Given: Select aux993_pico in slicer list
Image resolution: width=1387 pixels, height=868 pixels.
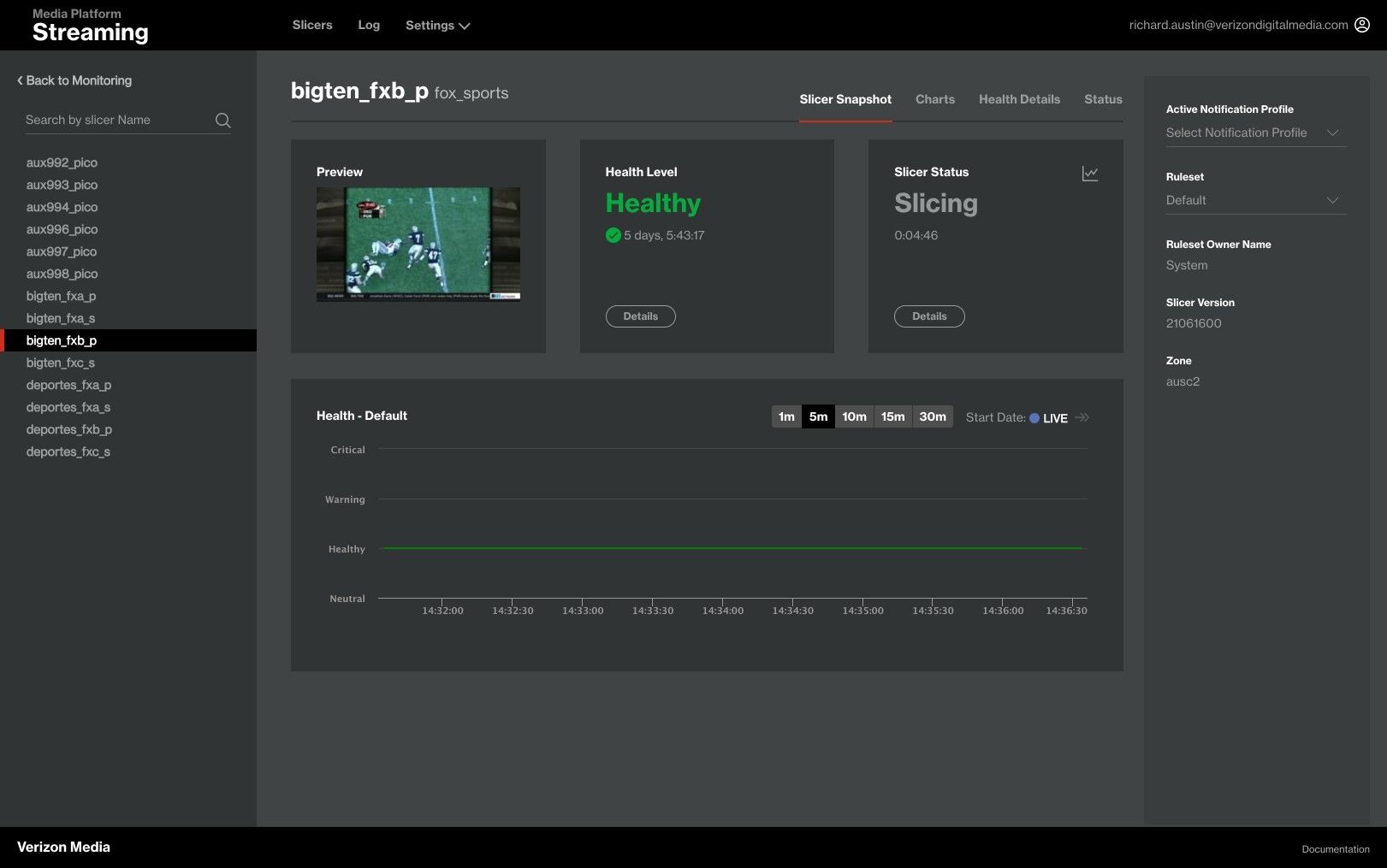Looking at the screenshot, I should pyautogui.click(x=62, y=185).
